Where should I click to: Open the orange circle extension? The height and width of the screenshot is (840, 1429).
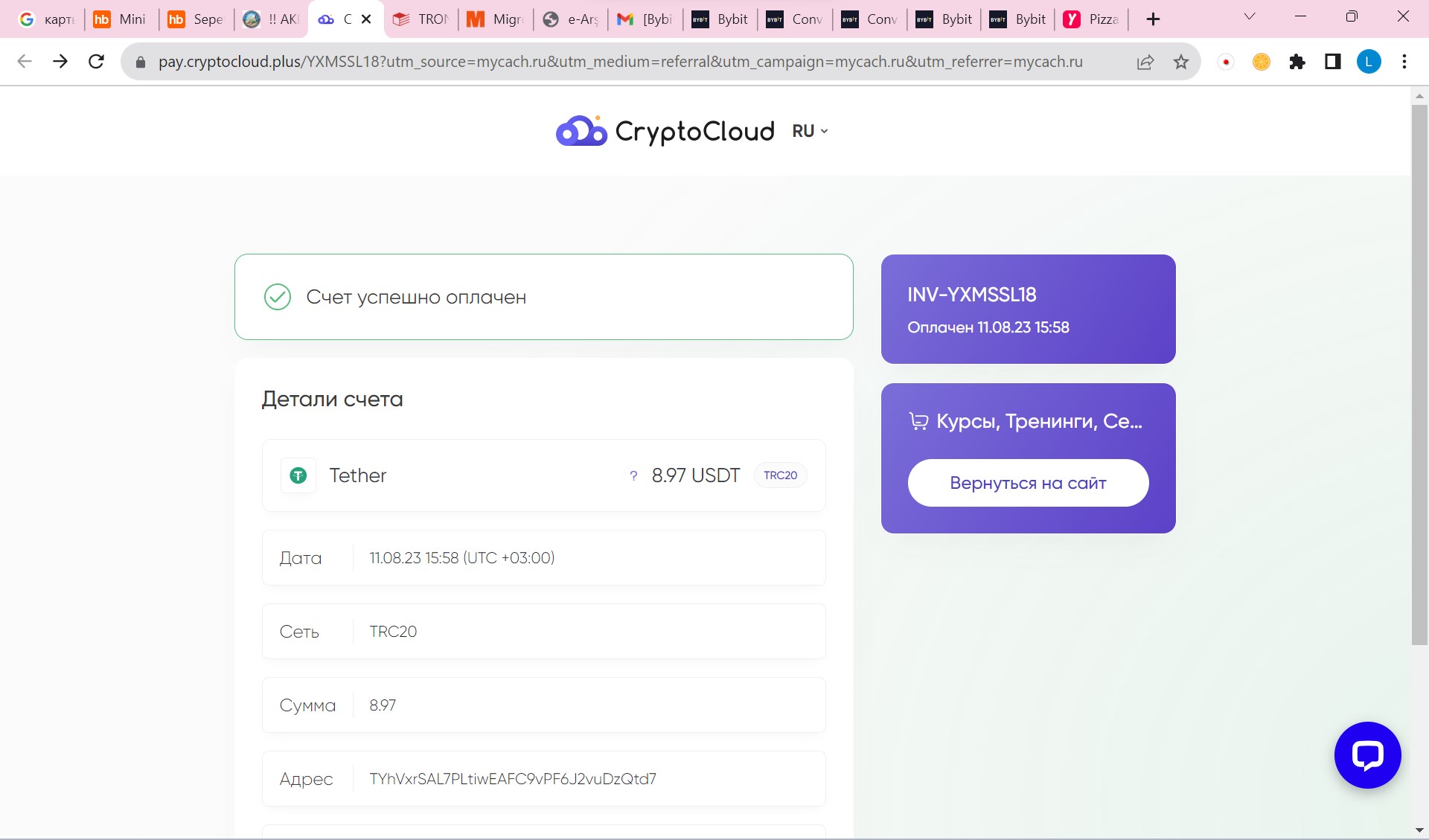1262,62
